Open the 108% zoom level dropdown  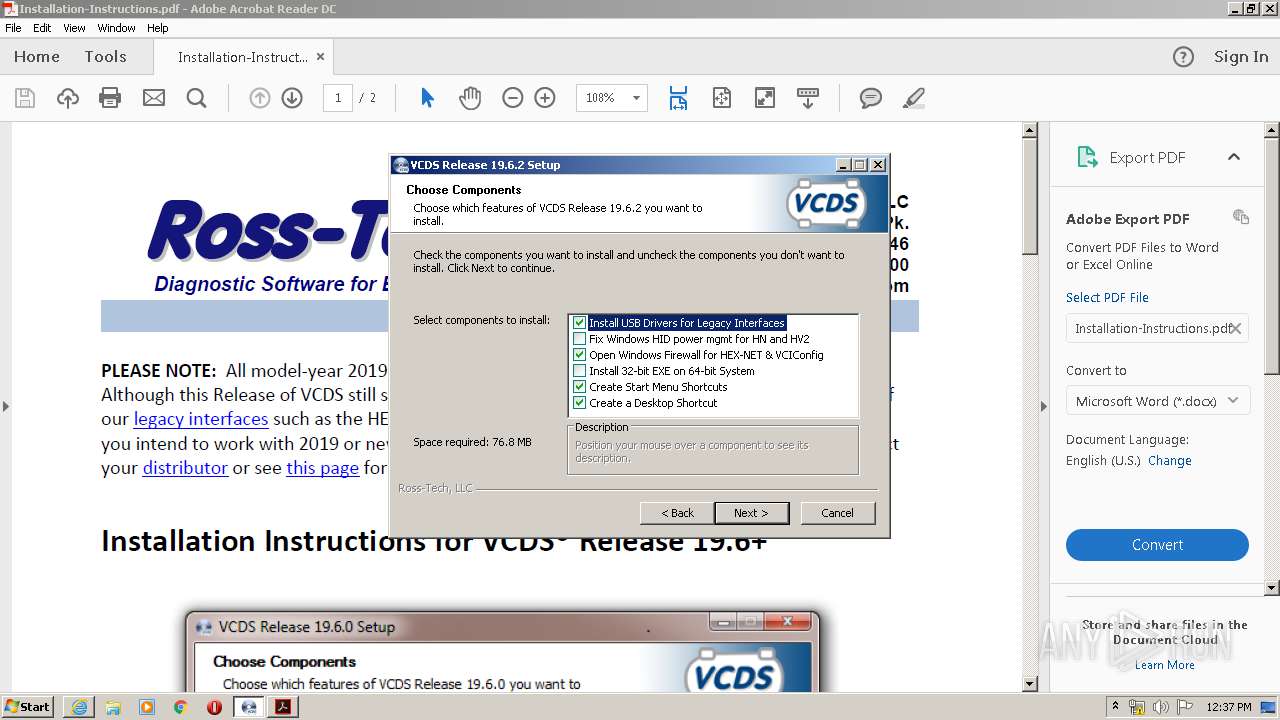click(636, 98)
